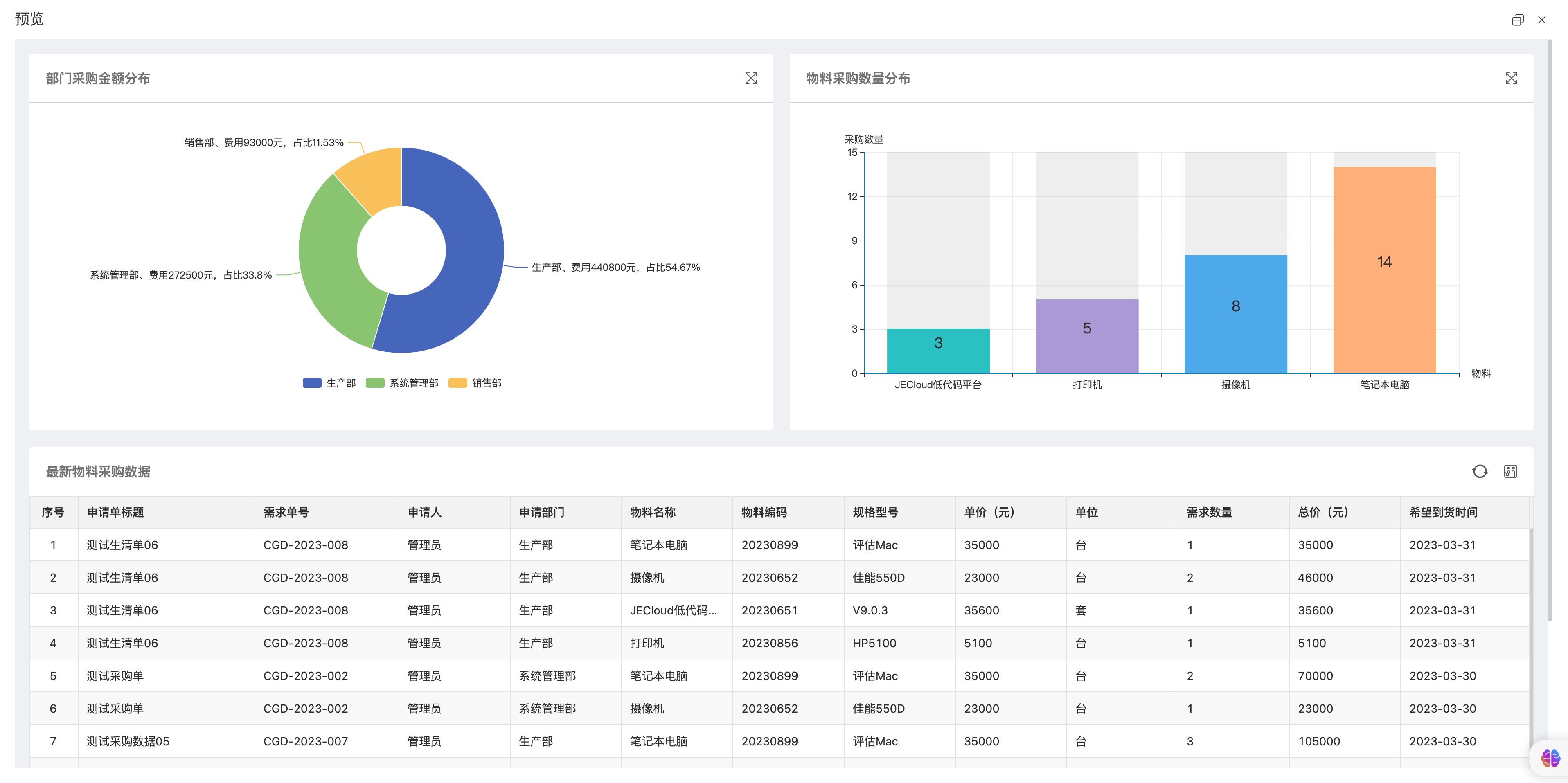Image resolution: width=1568 pixels, height=783 pixels.
Task: Expand the 部门采购金额分布 chart fullscreen
Action: (750, 79)
